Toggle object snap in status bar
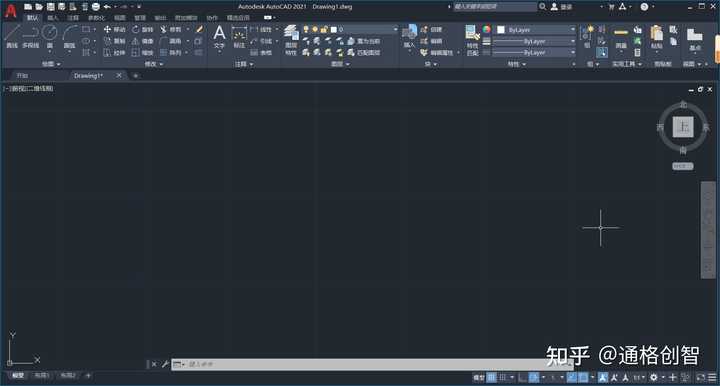 point(583,377)
